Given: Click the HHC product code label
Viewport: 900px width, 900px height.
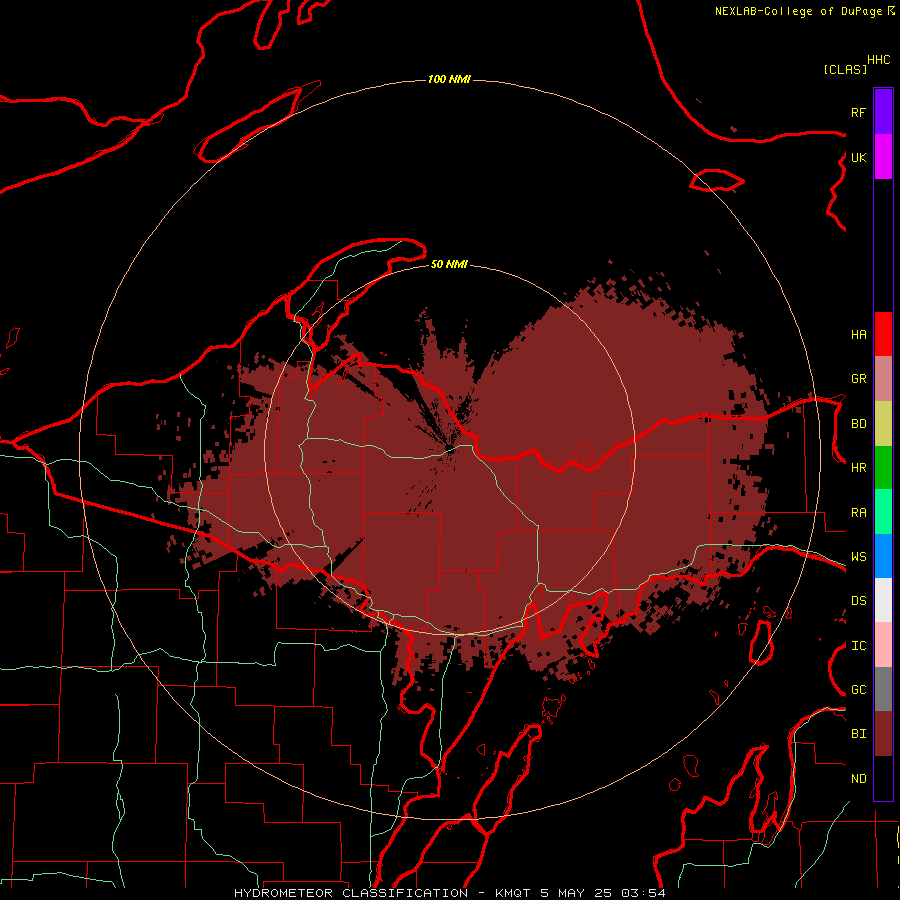Looking at the screenshot, I should pos(878,60).
